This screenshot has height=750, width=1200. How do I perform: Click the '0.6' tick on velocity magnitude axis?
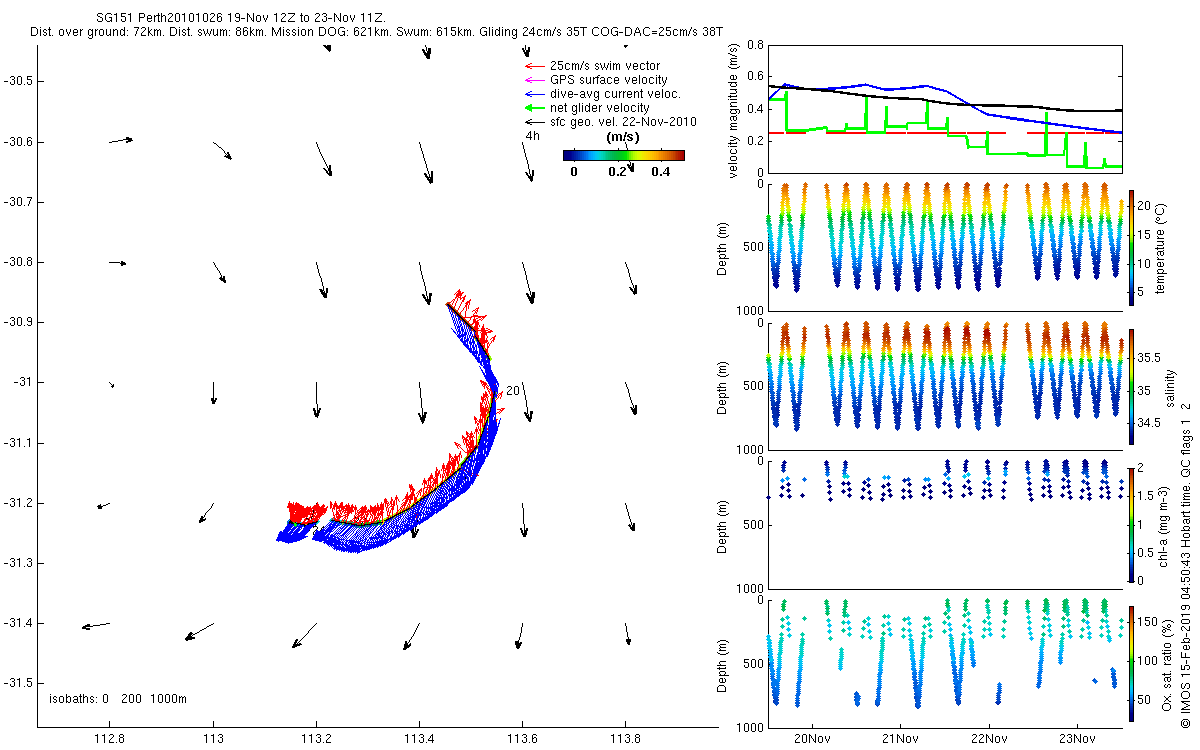[755, 77]
